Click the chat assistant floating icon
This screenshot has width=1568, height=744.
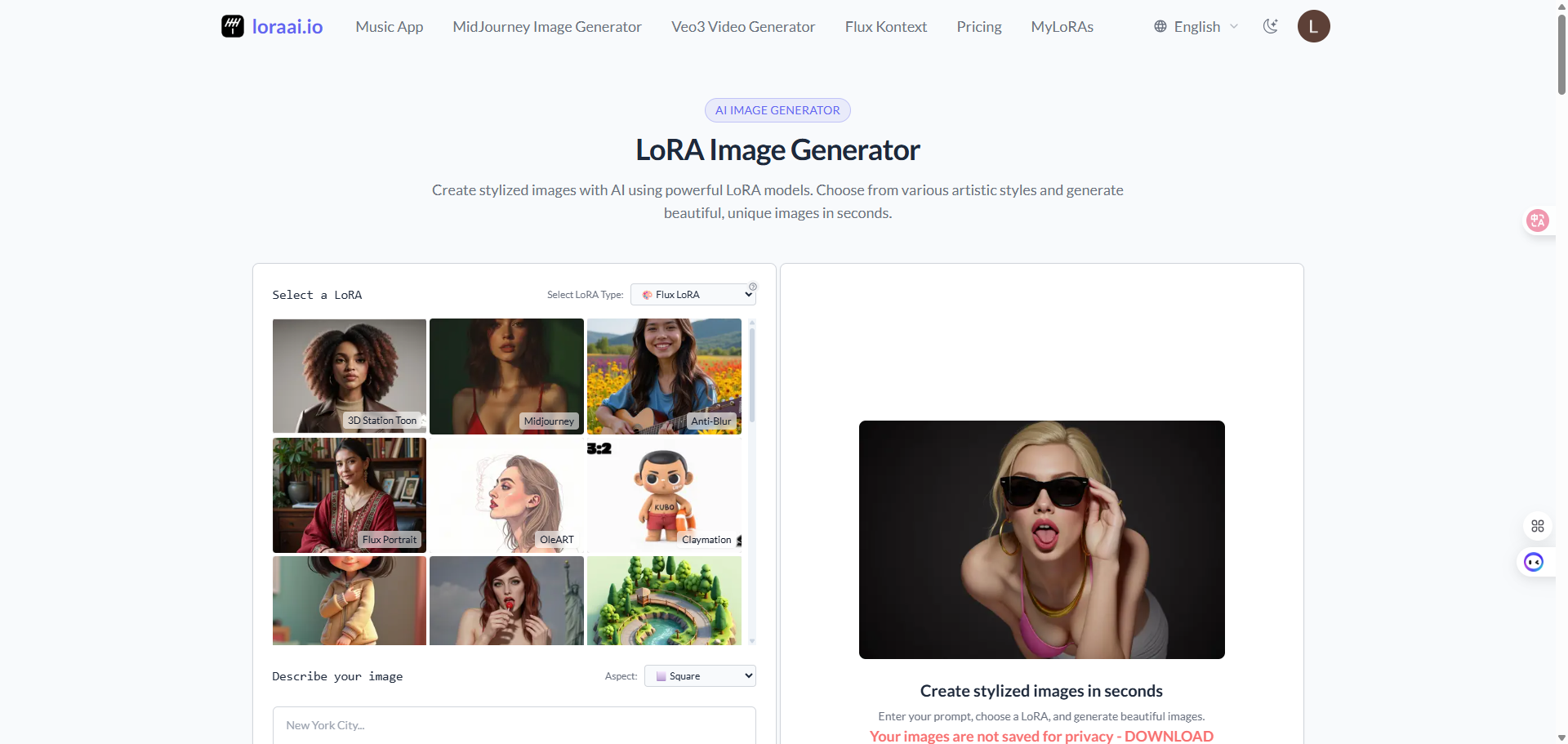pyautogui.click(x=1534, y=562)
